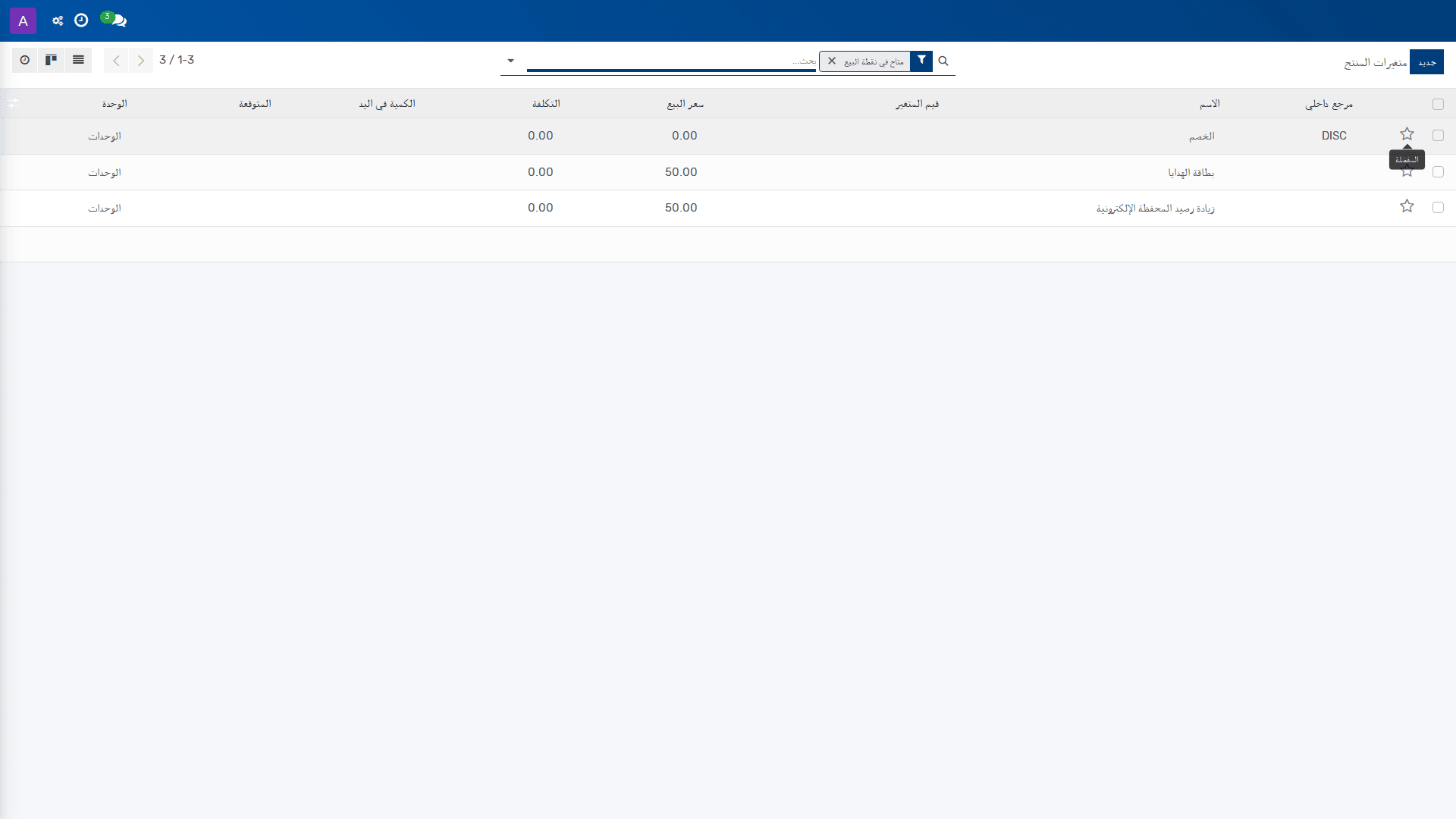Switch to kanban view
Viewport: 1456px width, 819px height.
[x=51, y=60]
